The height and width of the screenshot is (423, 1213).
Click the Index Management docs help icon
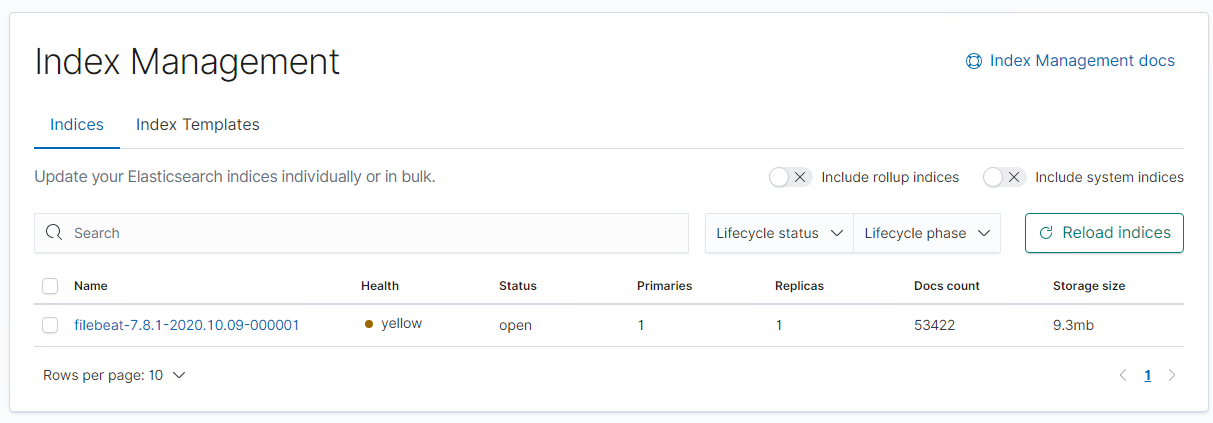click(973, 61)
